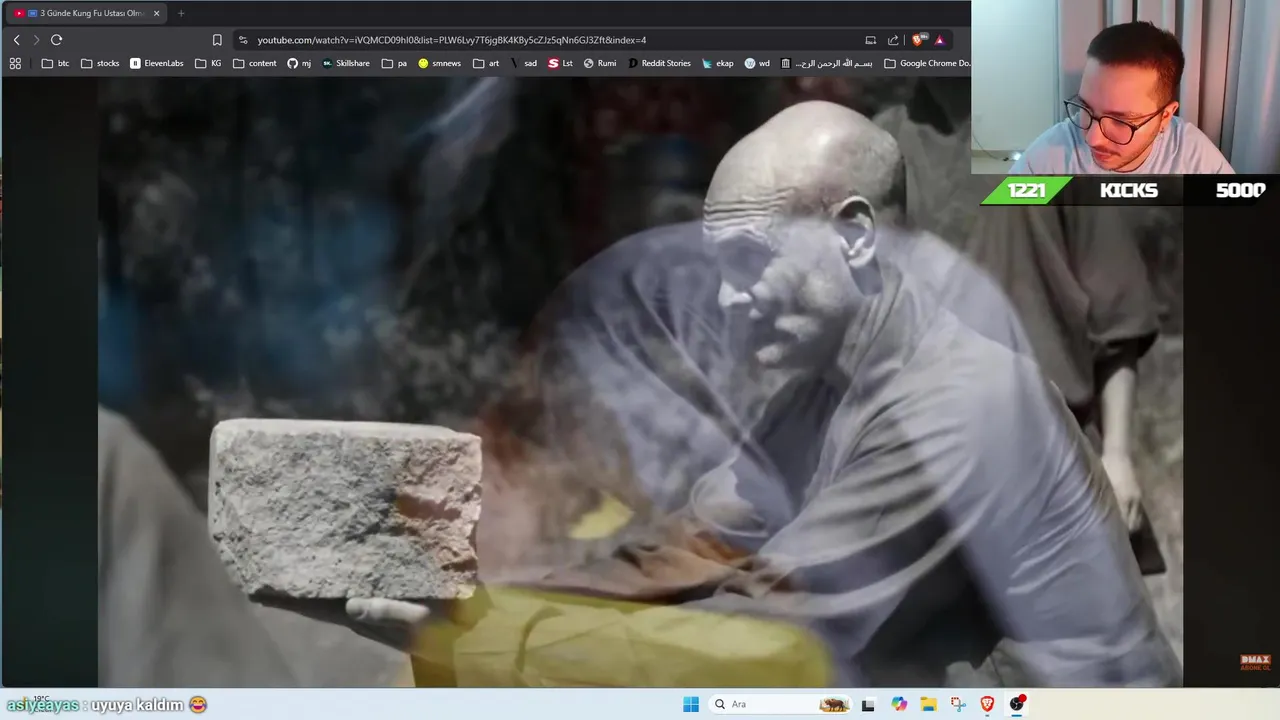
Task: Click the forward navigation arrow
Action: point(36,40)
